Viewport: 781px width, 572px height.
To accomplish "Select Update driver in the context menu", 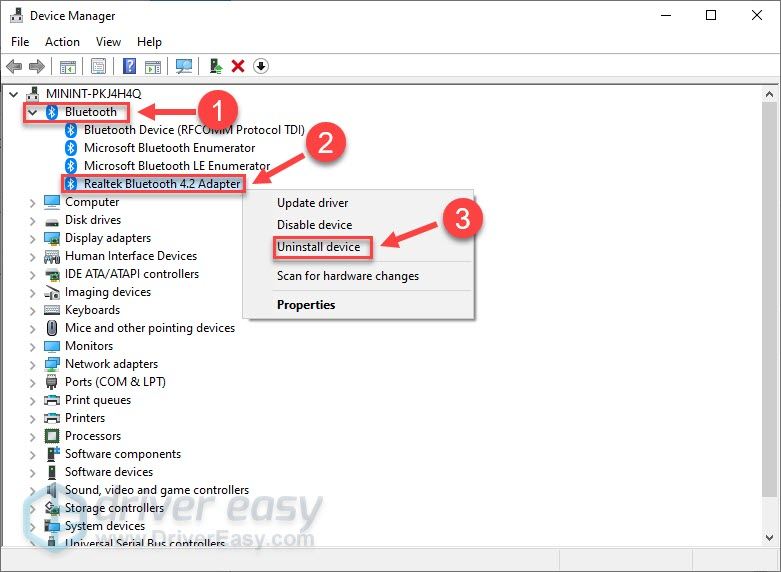I will click(x=312, y=203).
